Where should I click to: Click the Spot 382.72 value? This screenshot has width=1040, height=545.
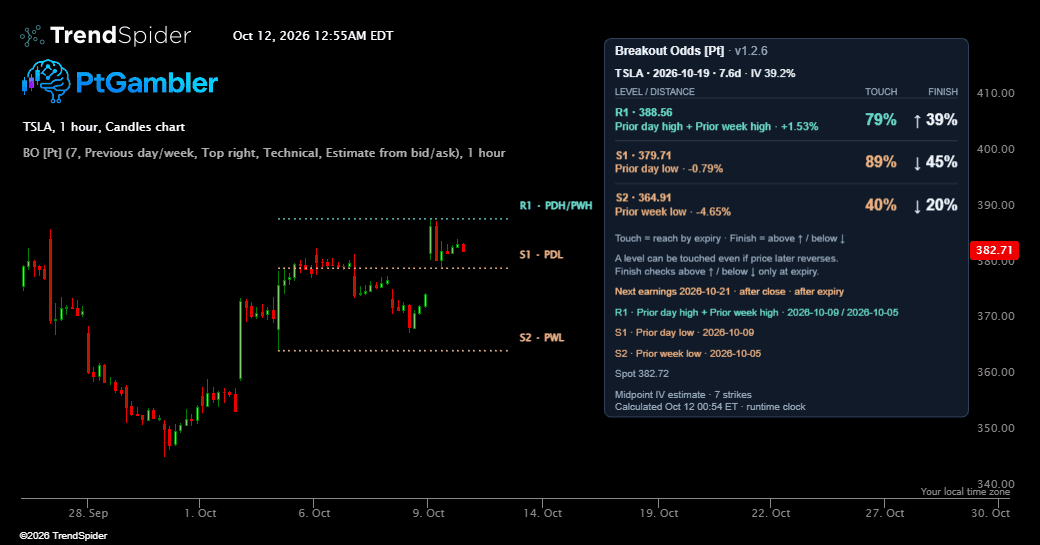pyautogui.click(x=641, y=374)
